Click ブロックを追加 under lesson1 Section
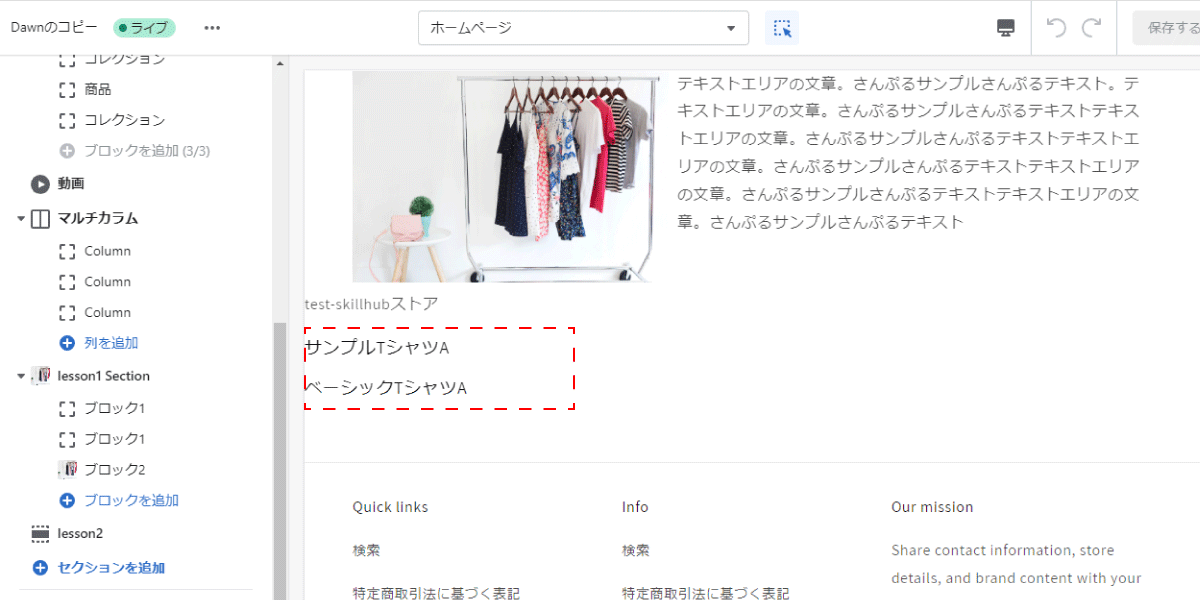The width and height of the screenshot is (1200, 600). [x=131, y=500]
